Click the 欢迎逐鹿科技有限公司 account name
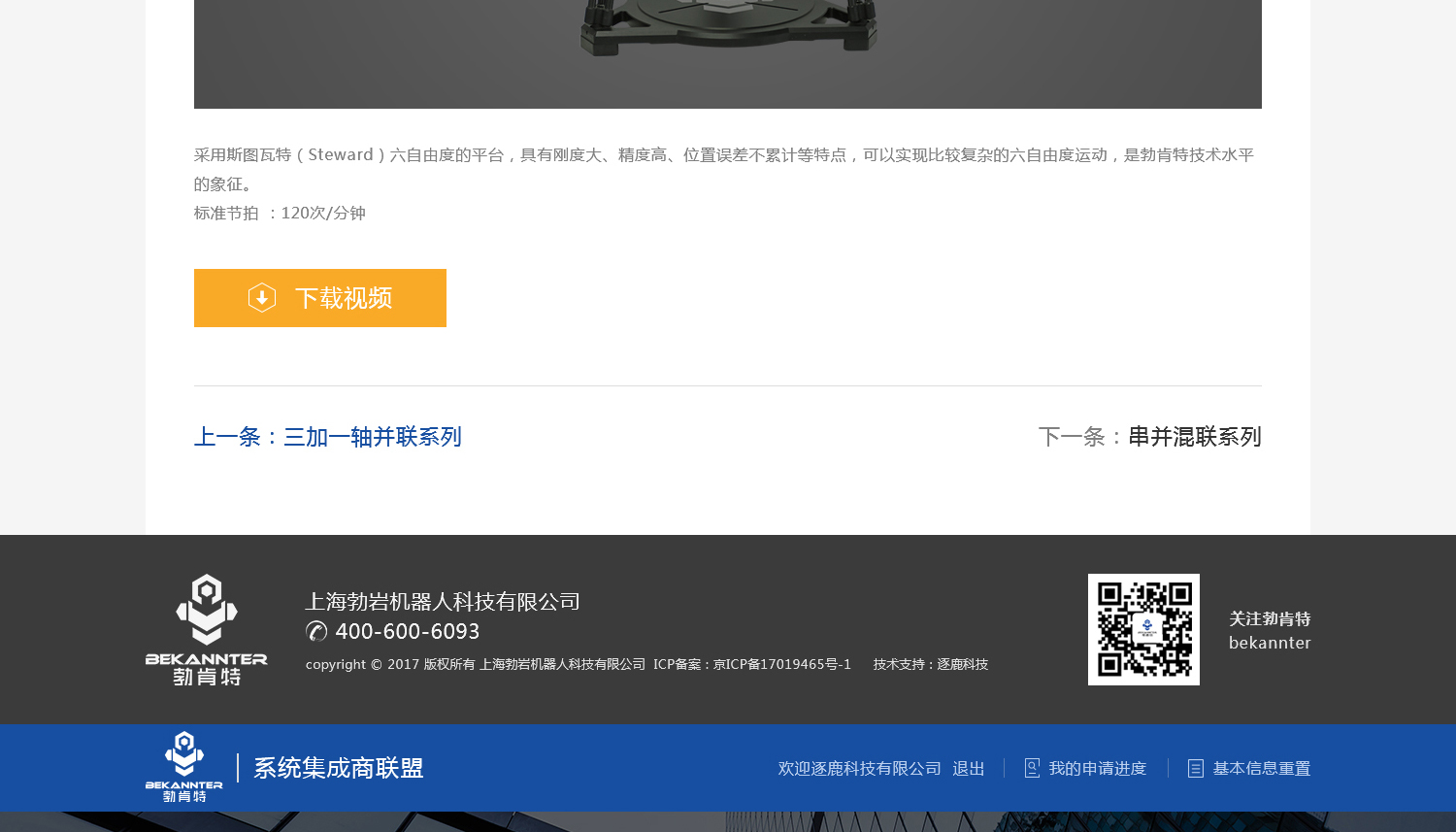 click(859, 769)
